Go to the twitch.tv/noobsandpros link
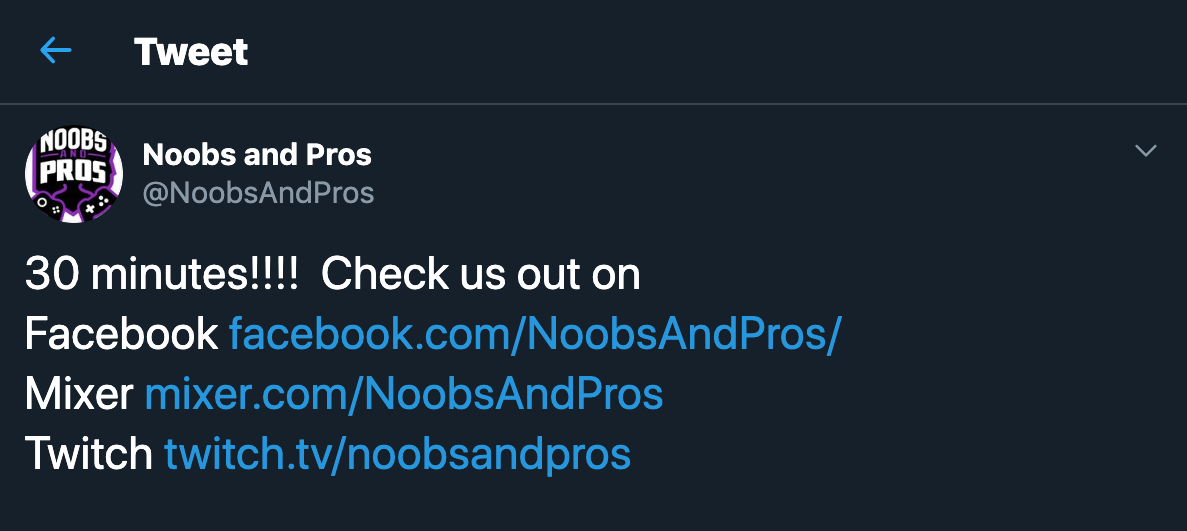The image size is (1187, 531). 397,454
